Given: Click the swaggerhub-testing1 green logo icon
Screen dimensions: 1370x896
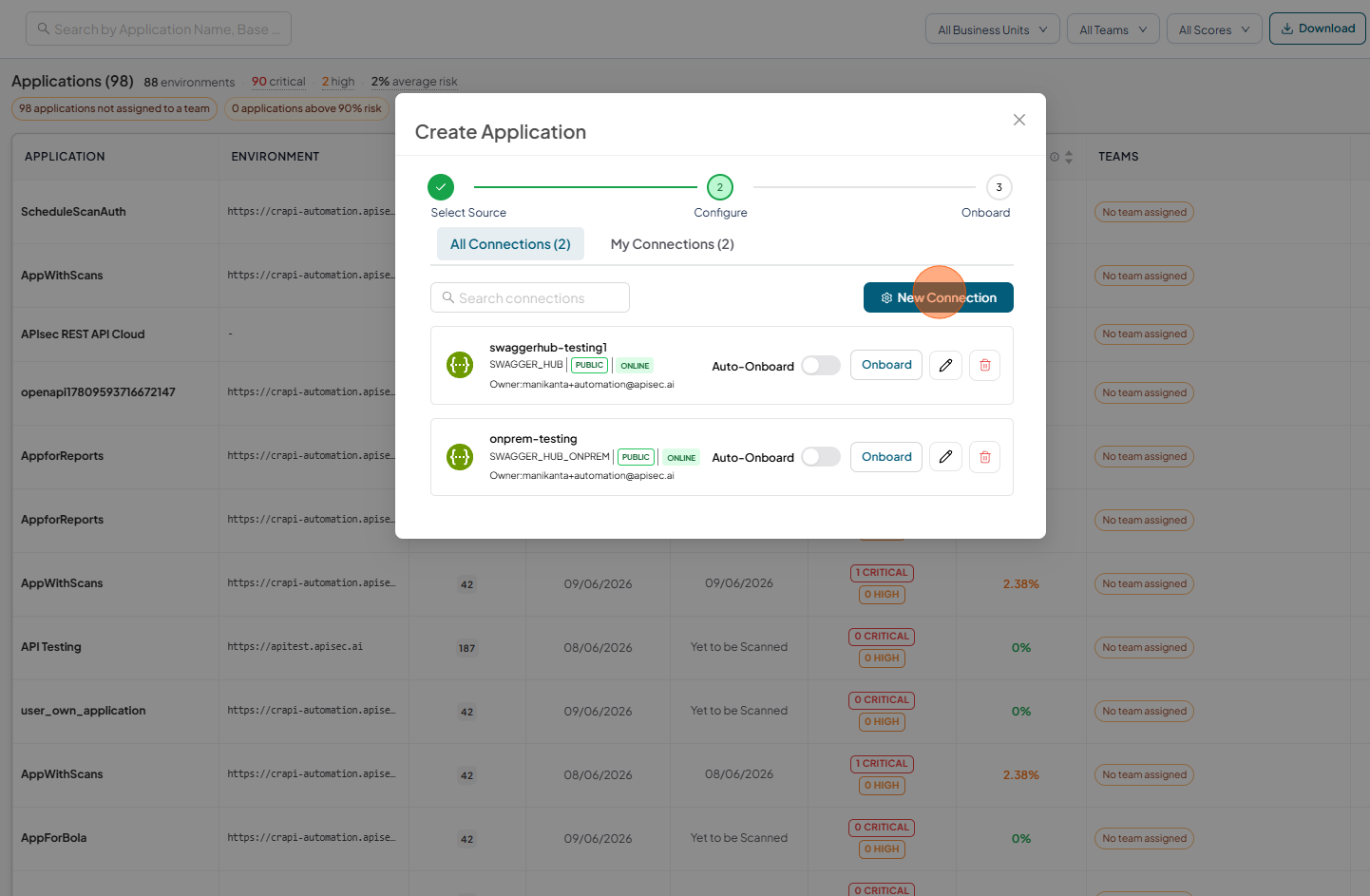Looking at the screenshot, I should (460, 365).
